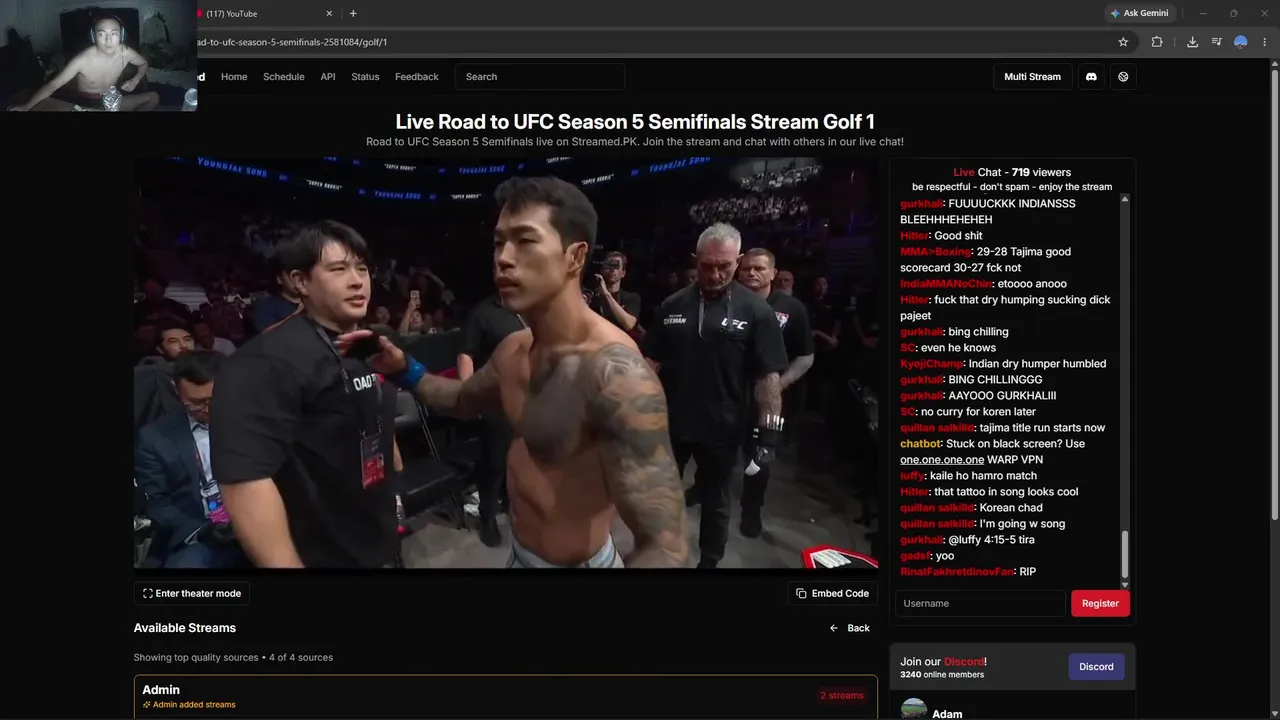The height and width of the screenshot is (720, 1280).
Task: Open the Chrome three-dot menu
Action: pyautogui.click(x=1265, y=42)
